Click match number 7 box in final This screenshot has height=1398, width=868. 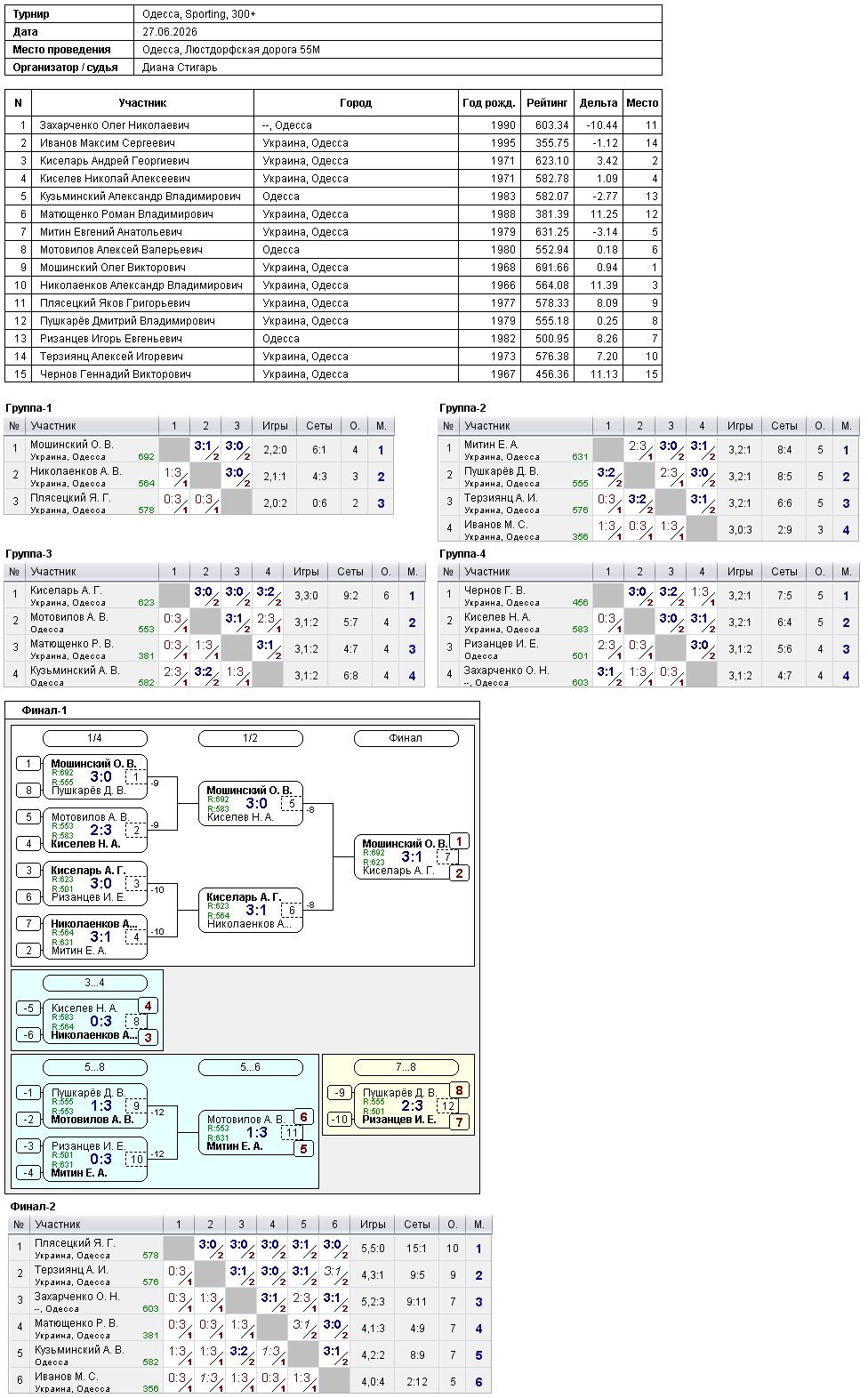[447, 857]
